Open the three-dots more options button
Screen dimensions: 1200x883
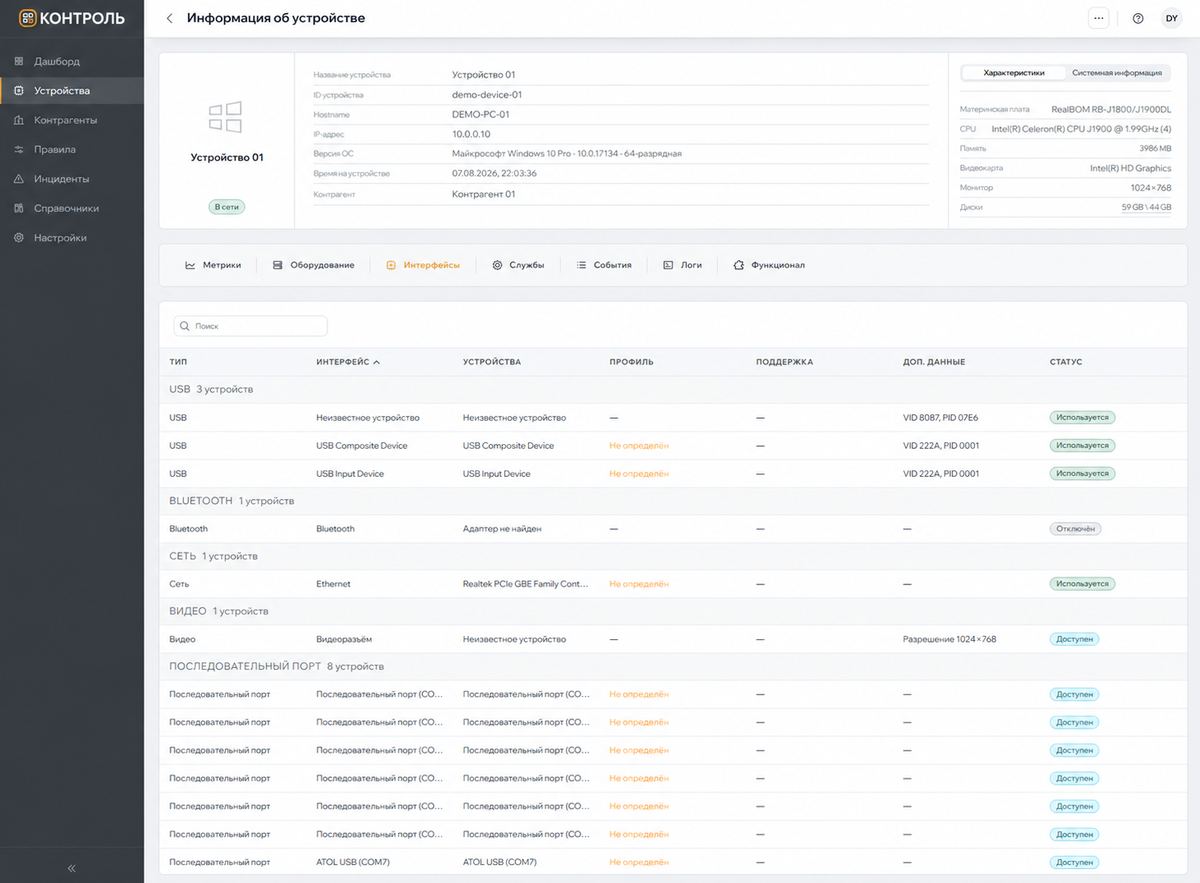tap(1099, 18)
